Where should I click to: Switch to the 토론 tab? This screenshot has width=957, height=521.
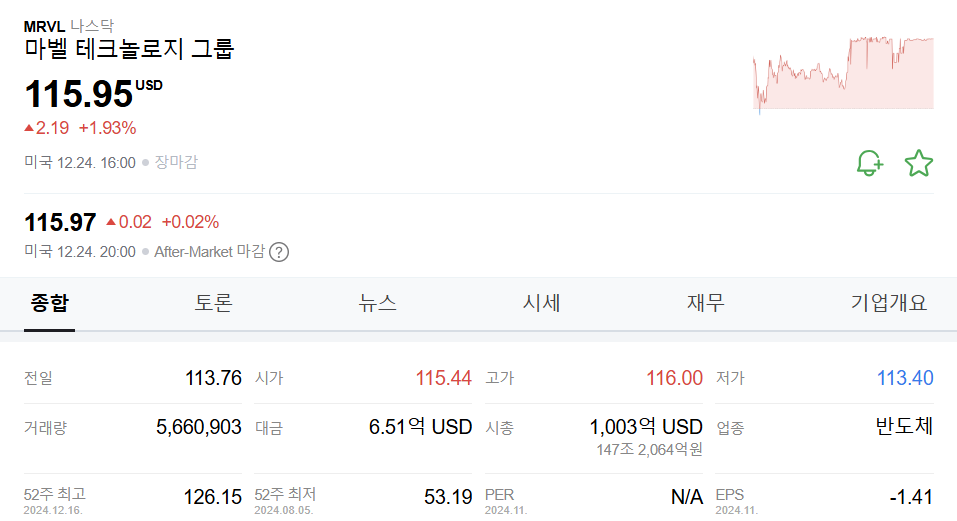tap(213, 303)
